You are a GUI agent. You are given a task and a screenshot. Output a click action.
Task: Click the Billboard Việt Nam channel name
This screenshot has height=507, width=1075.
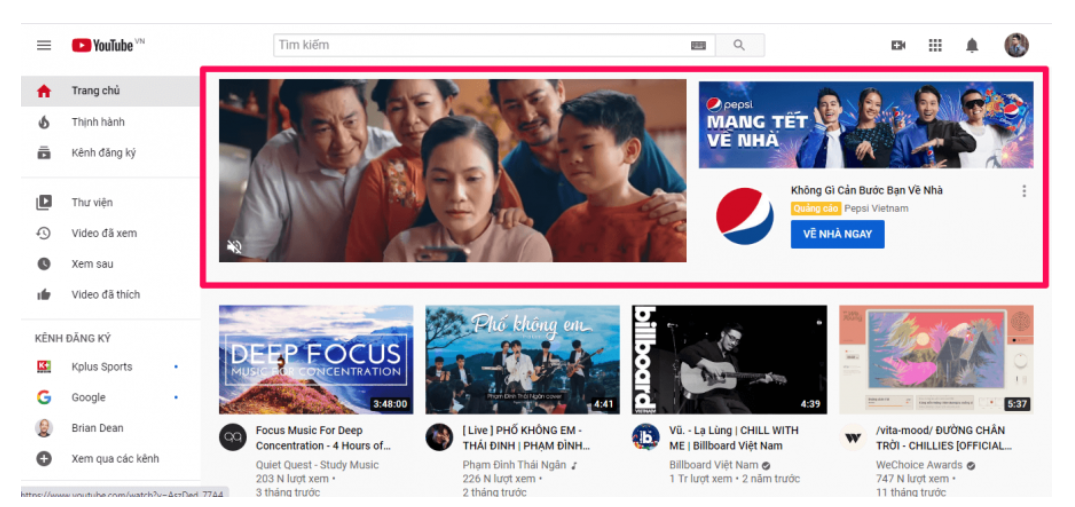pos(714,465)
